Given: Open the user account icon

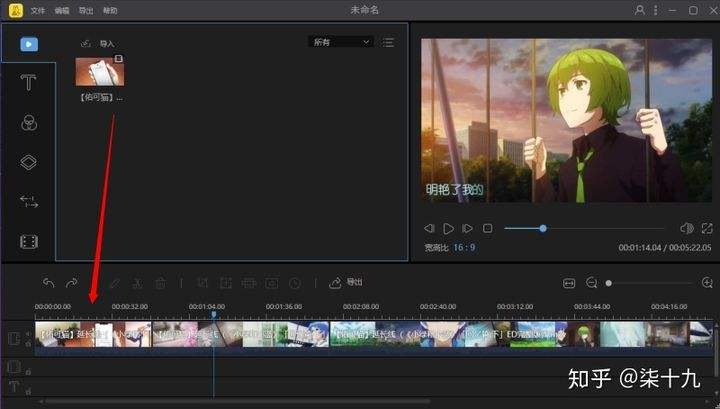Looking at the screenshot, I should (639, 10).
